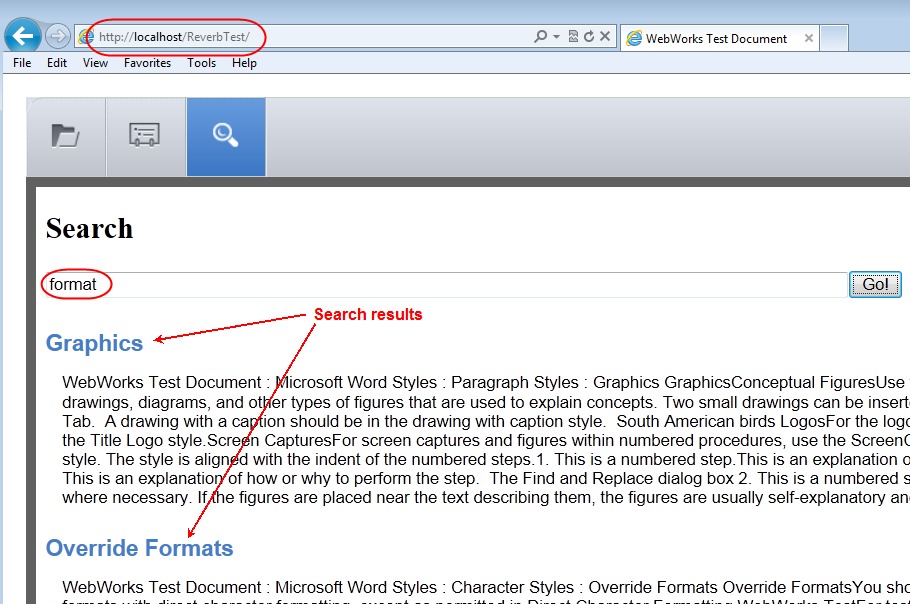910x604 pixels.
Task: Open the table of contents folder icon
Action: (x=66, y=136)
